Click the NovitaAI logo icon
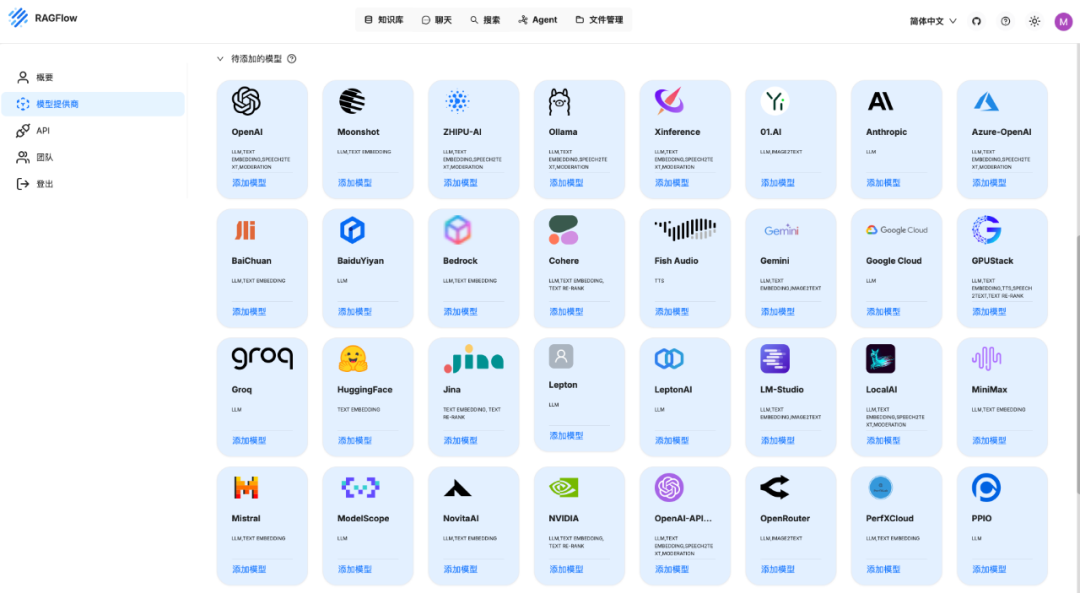This screenshot has width=1080, height=593. (x=457, y=489)
